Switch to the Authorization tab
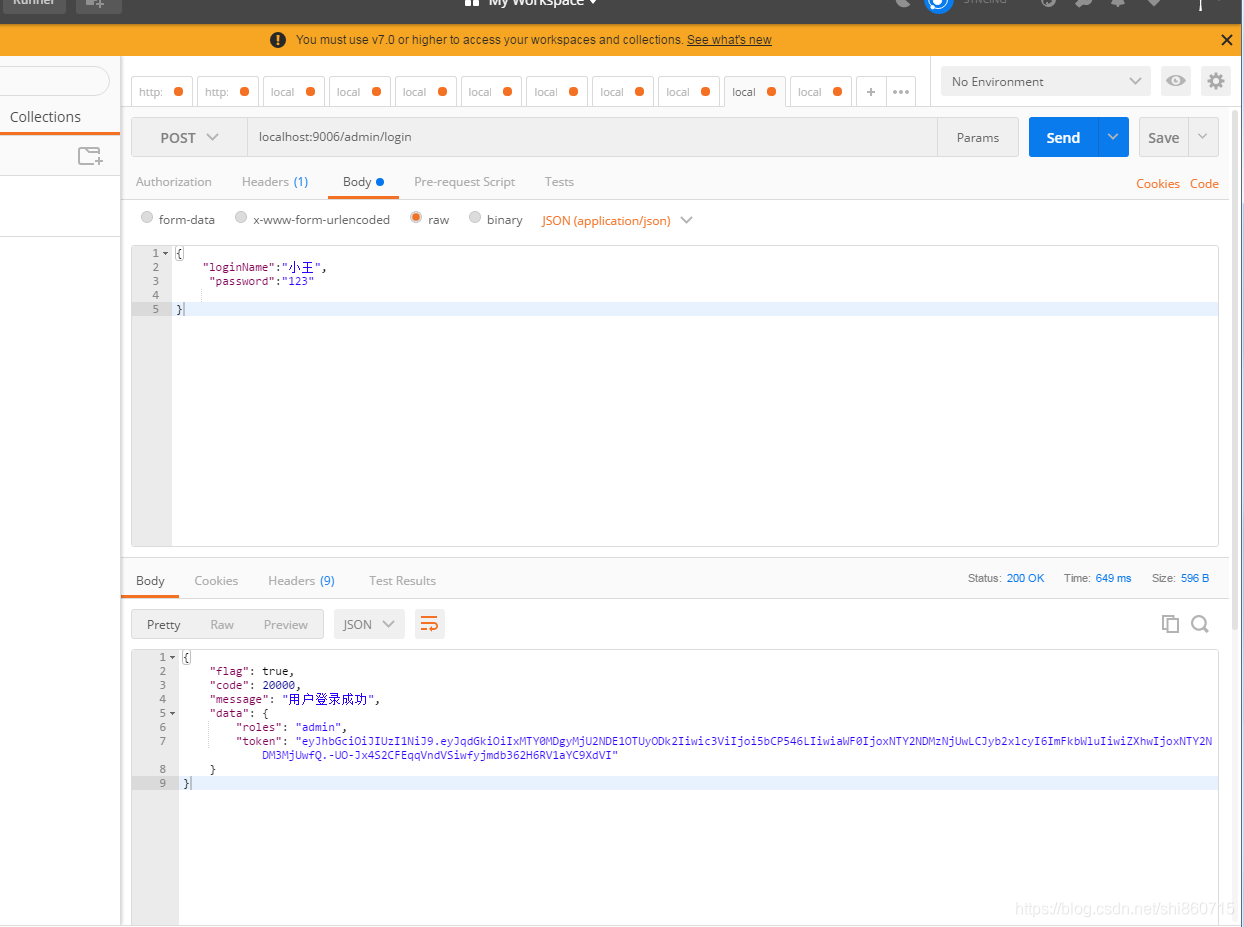 (x=174, y=182)
